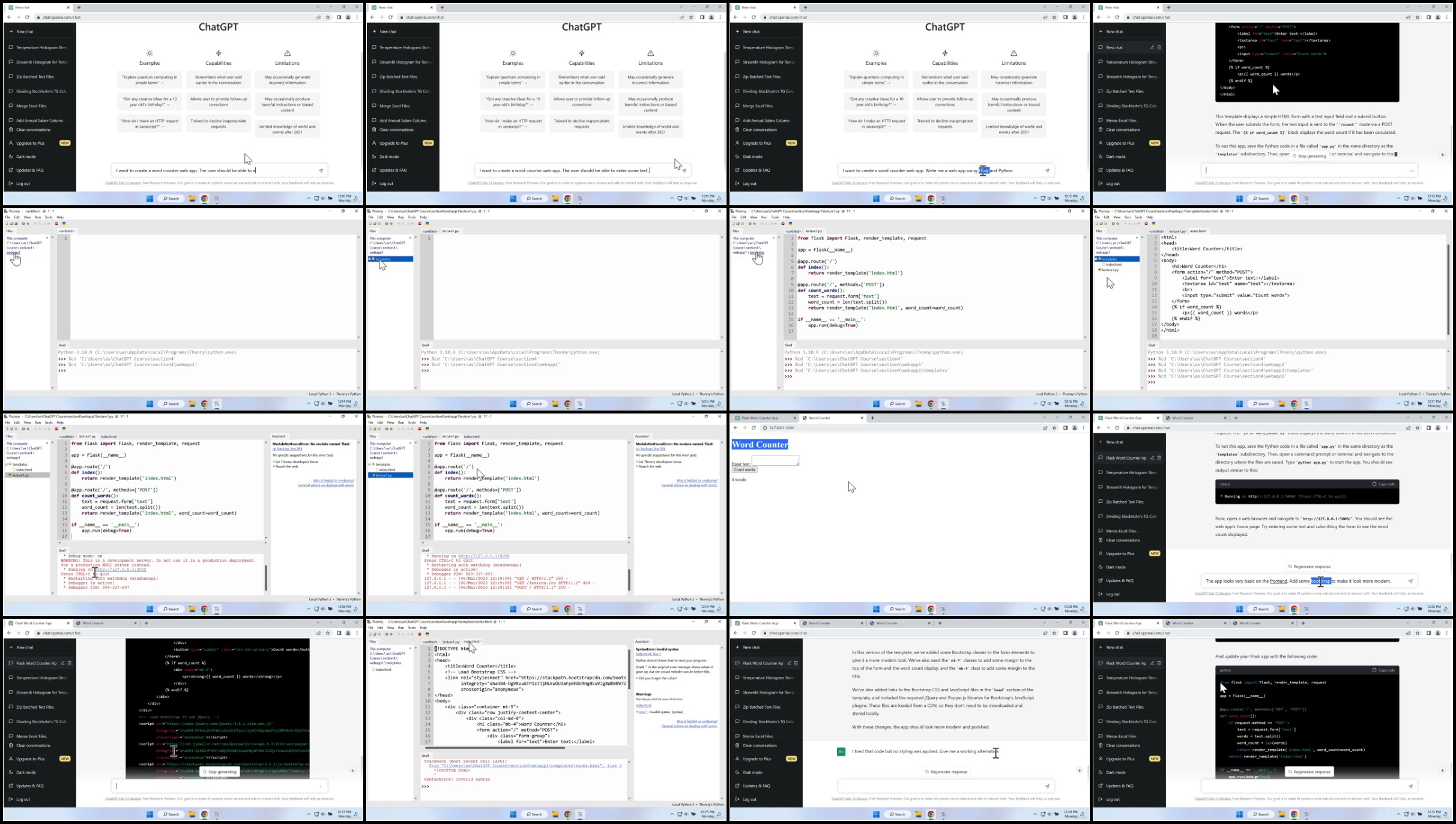1456x824 pixels.
Task: Open tab search chevron in 12:22 PM Chrome window
Action: [x=1407, y=418]
